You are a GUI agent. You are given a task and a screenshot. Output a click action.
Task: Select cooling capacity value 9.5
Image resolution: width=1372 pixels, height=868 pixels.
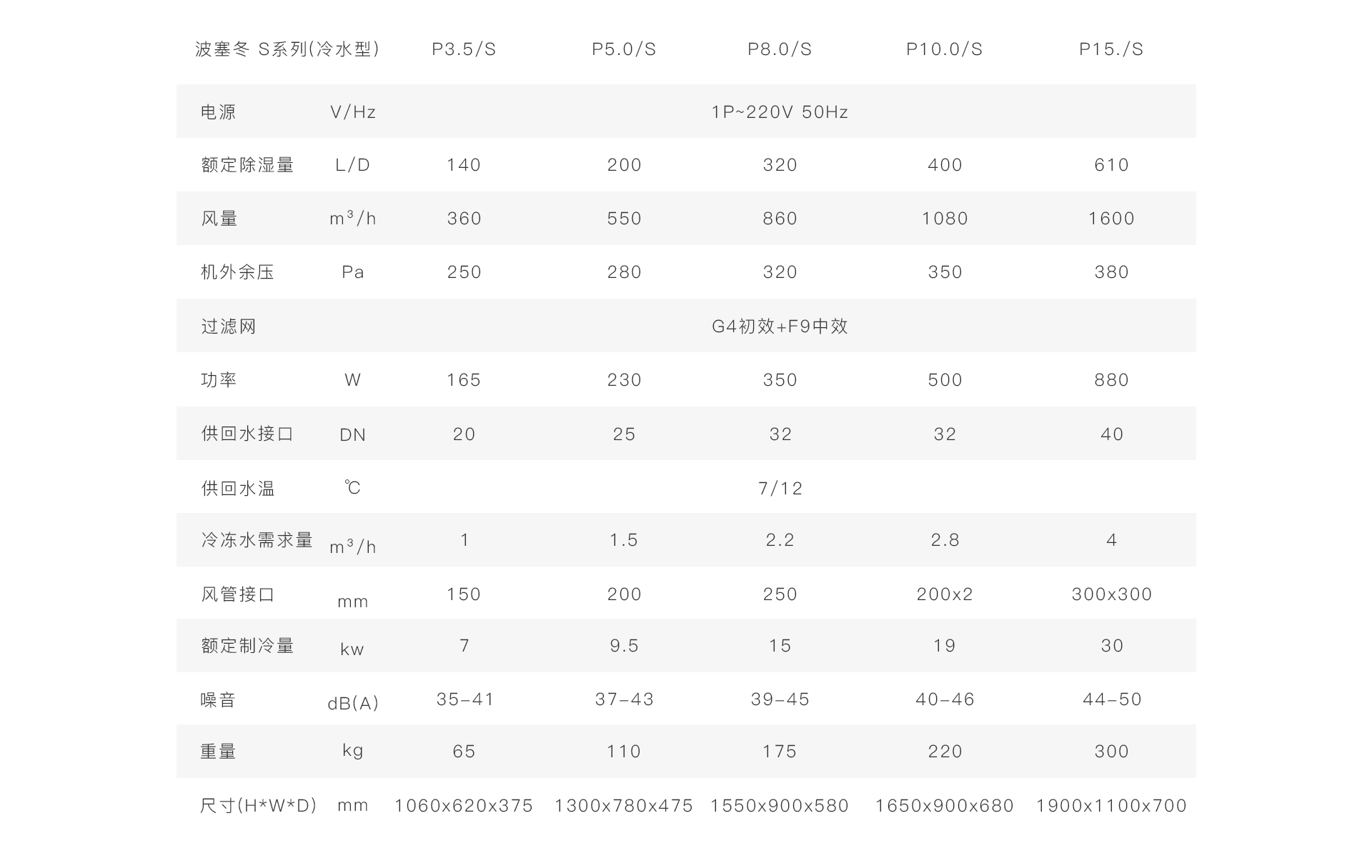coord(624,646)
